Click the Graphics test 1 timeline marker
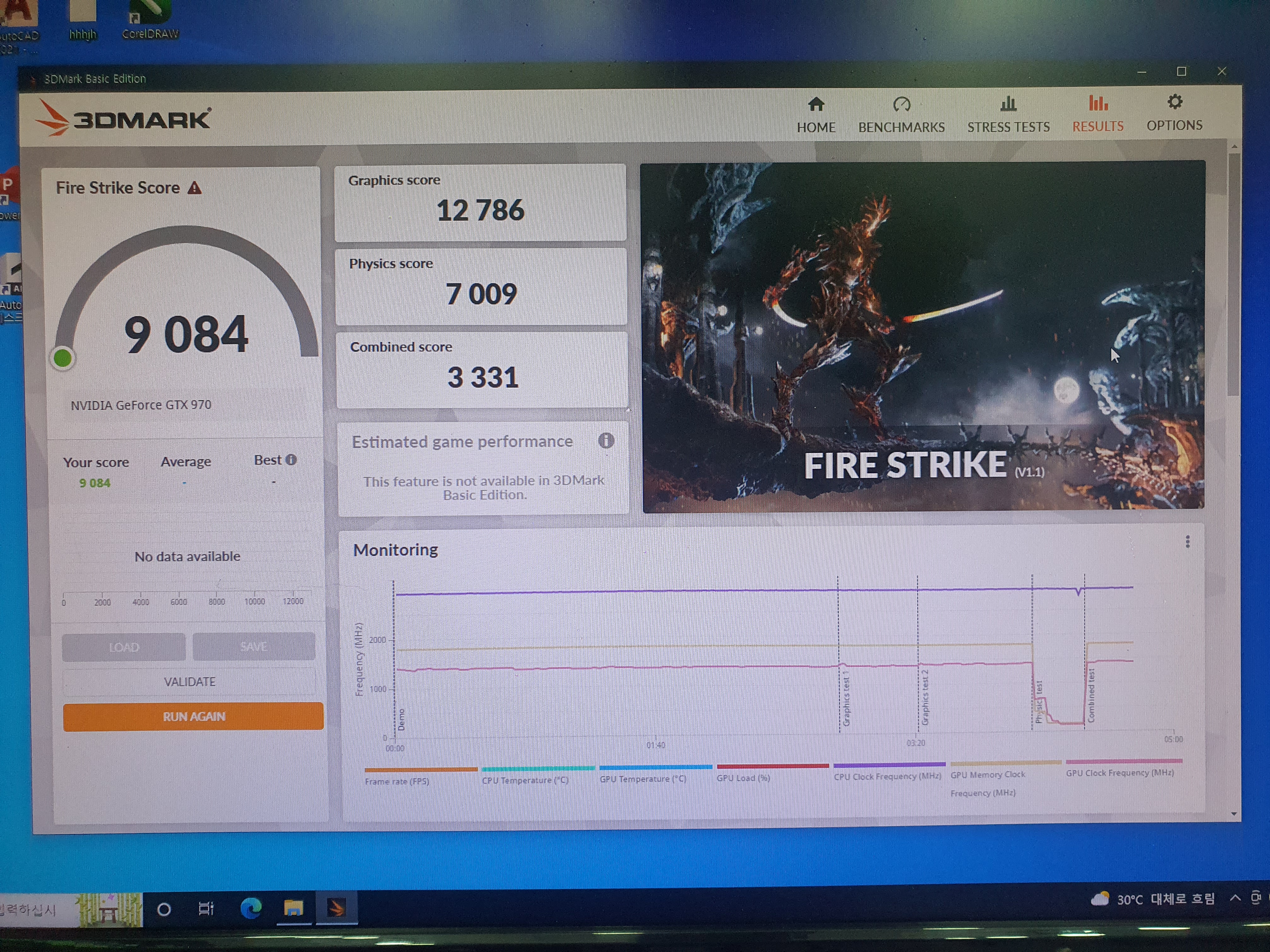This screenshot has width=1270, height=952. 846,698
